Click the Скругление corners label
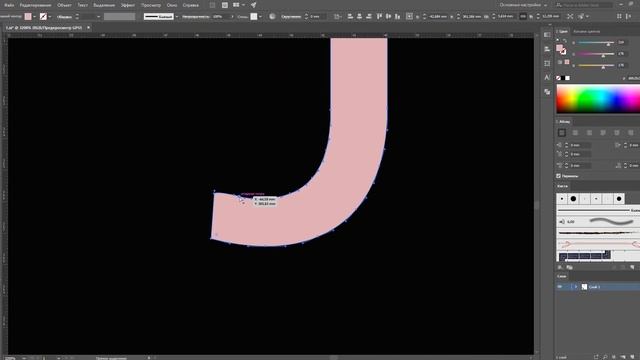 coord(291,17)
